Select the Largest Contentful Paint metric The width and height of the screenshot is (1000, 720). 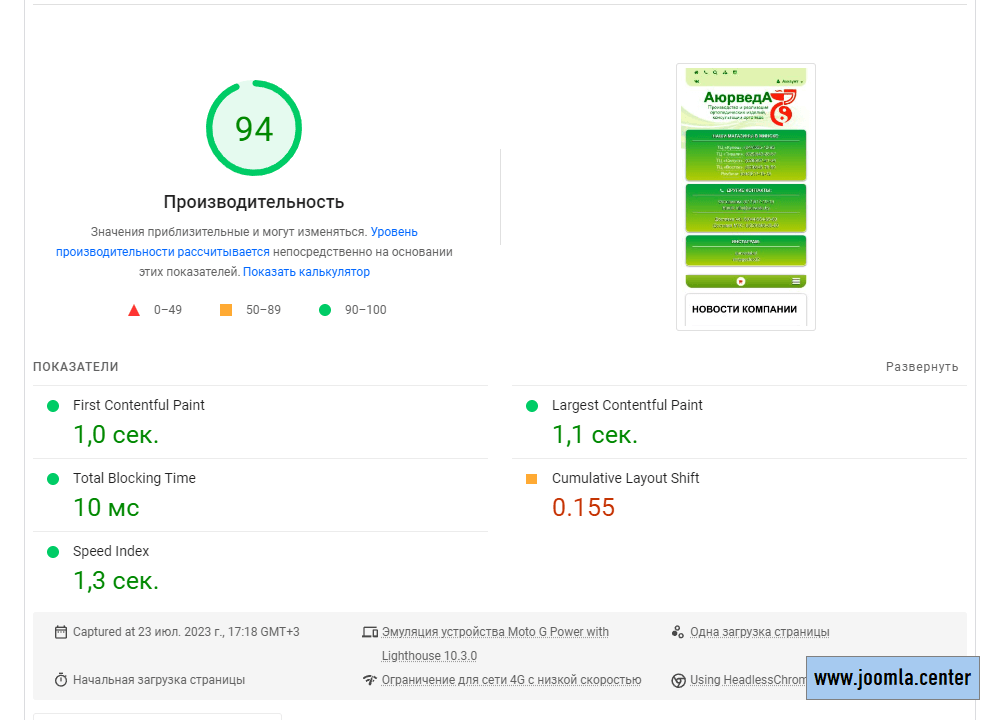tap(627, 406)
